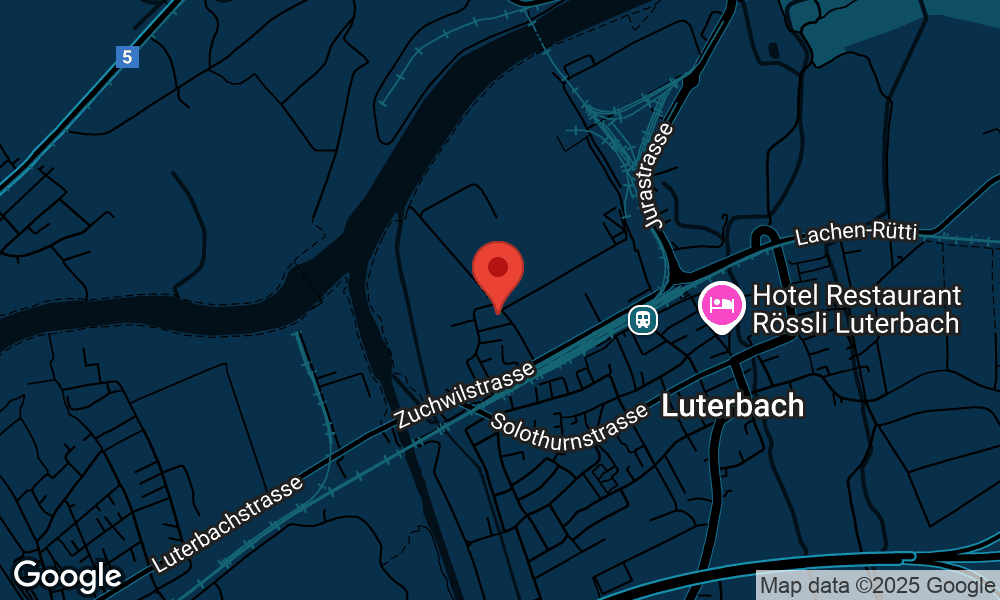Image resolution: width=1000 pixels, height=600 pixels.
Task: Open the Map data ©2025 Google attribution
Action: click(x=878, y=585)
